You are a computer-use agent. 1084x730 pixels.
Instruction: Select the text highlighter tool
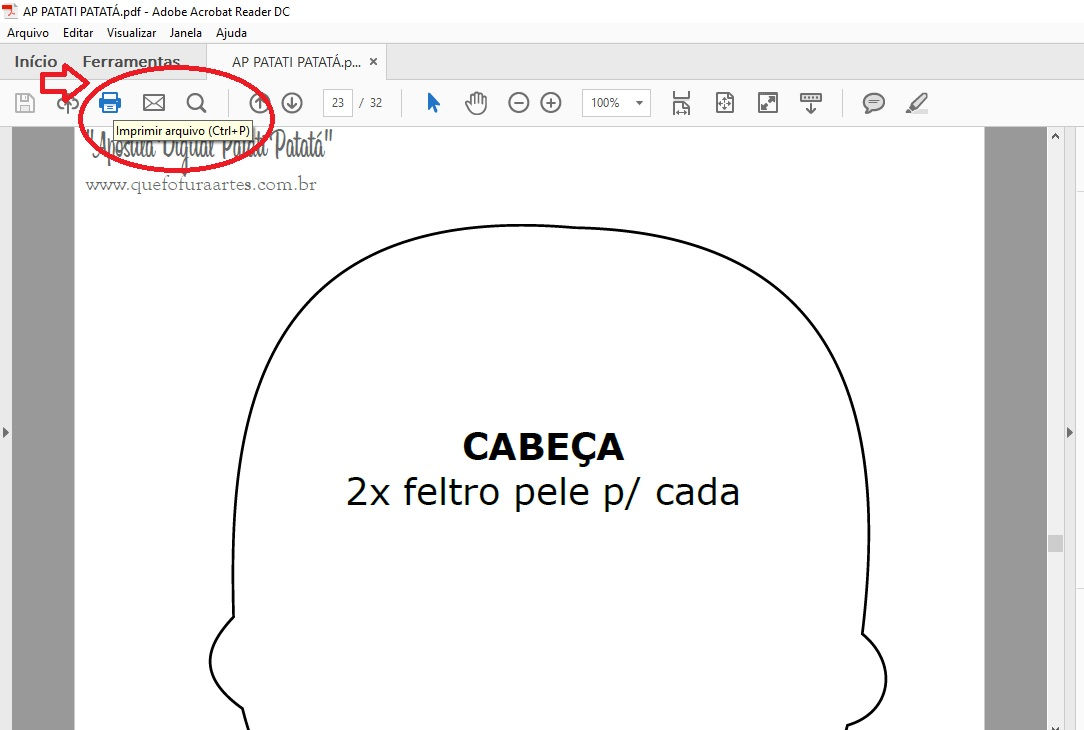coord(917,102)
